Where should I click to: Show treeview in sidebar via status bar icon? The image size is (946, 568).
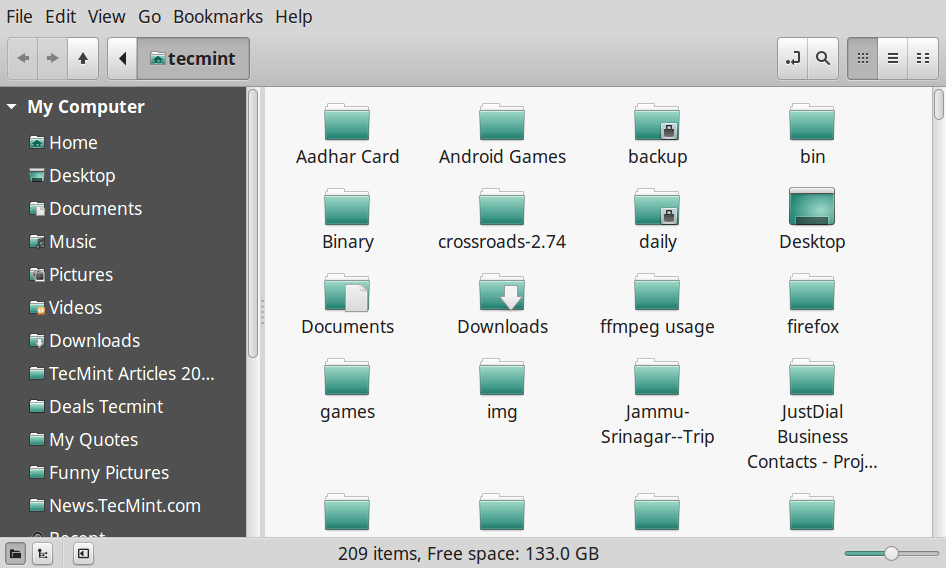pos(42,553)
